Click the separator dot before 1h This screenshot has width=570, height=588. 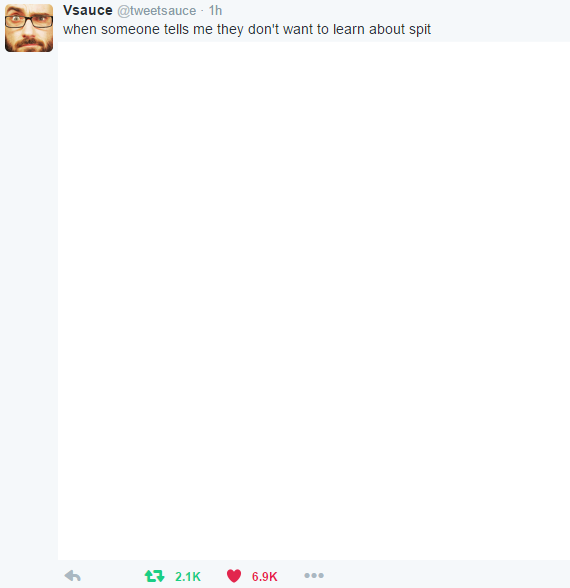coord(202,11)
